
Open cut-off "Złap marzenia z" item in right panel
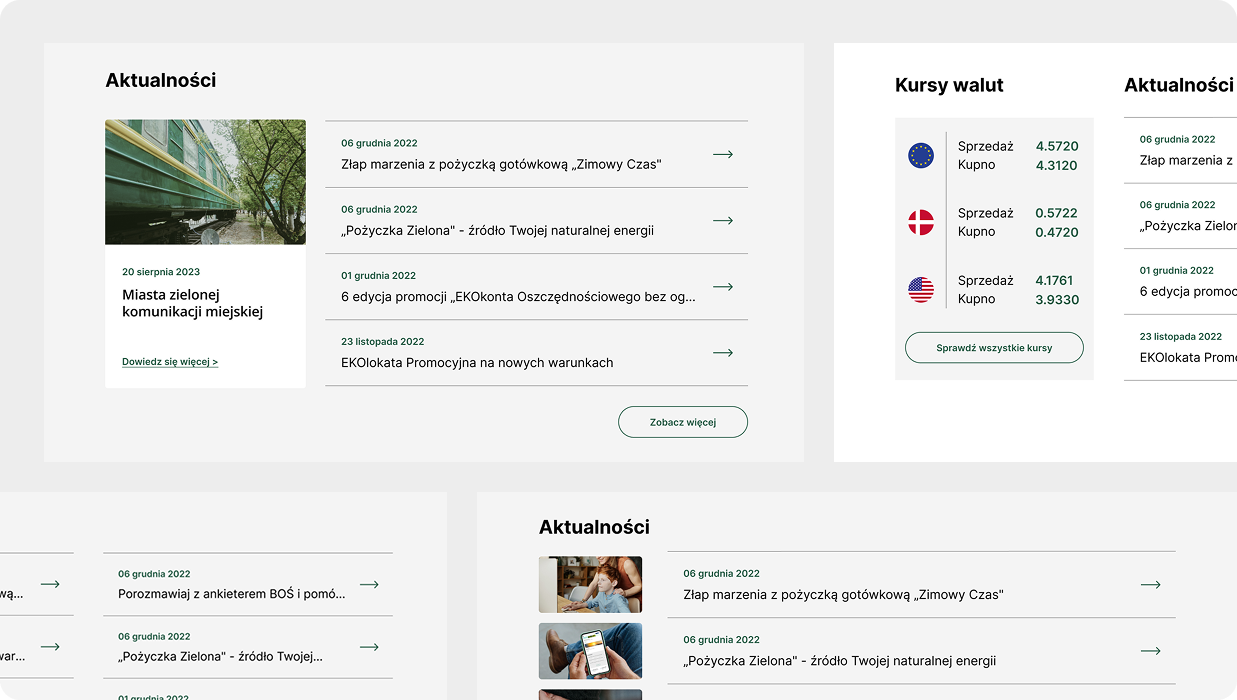pos(1188,160)
